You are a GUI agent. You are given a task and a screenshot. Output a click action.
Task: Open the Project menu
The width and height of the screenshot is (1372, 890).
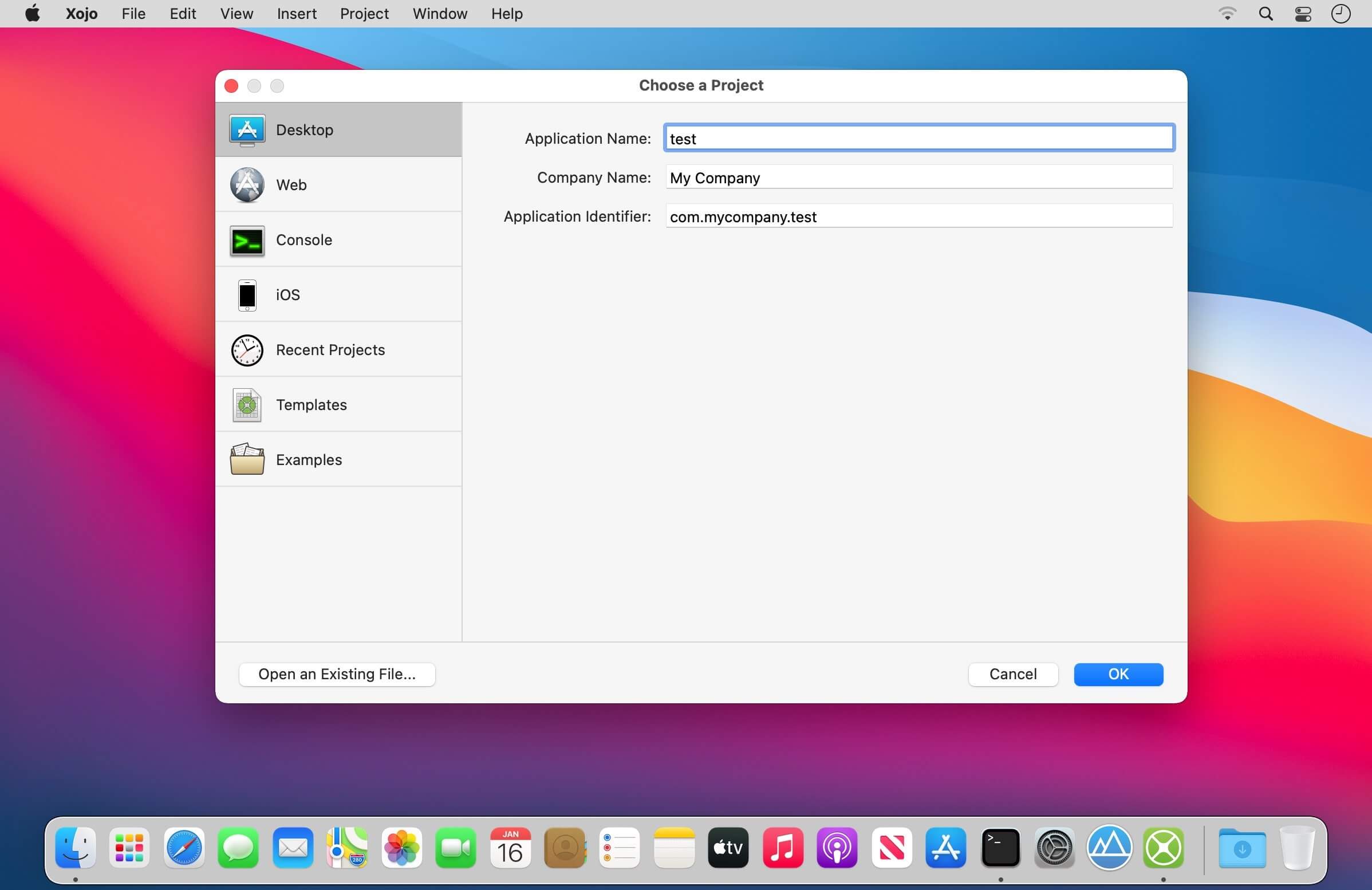tap(364, 14)
